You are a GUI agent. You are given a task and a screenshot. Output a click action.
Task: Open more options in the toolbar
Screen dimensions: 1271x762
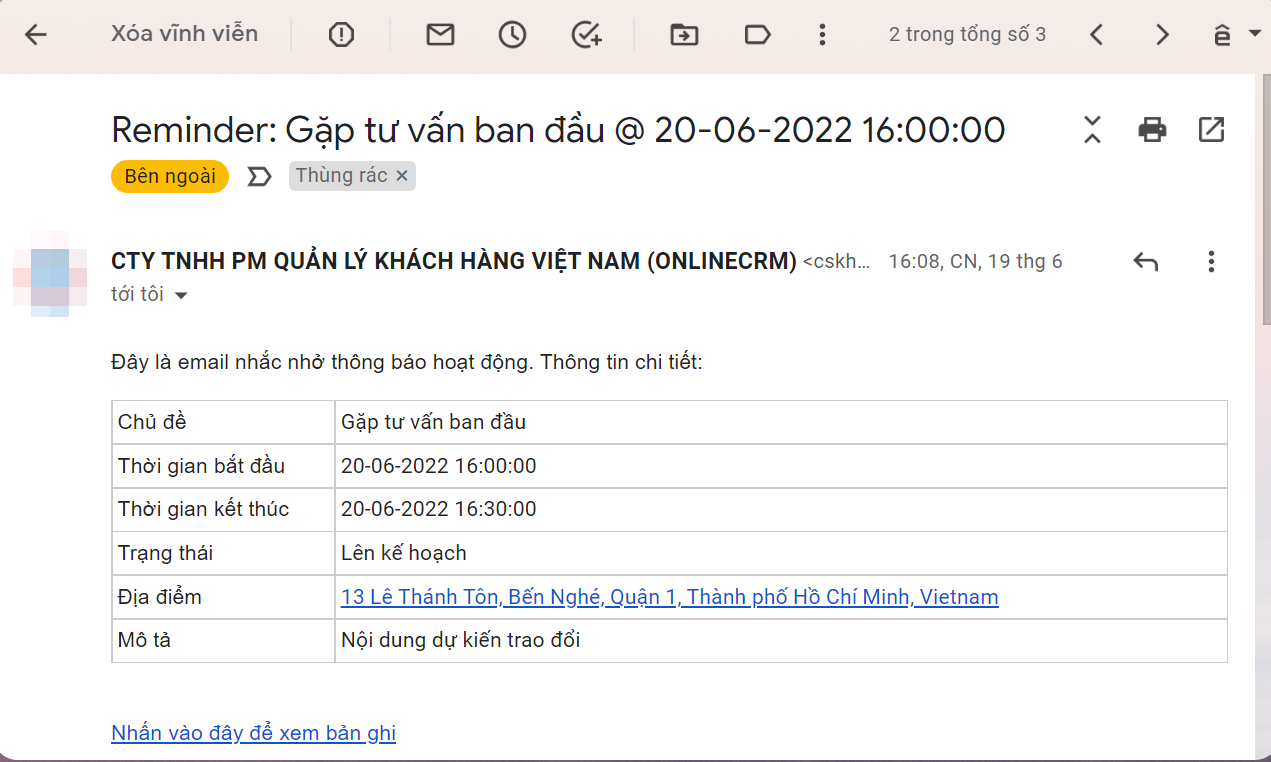point(822,34)
